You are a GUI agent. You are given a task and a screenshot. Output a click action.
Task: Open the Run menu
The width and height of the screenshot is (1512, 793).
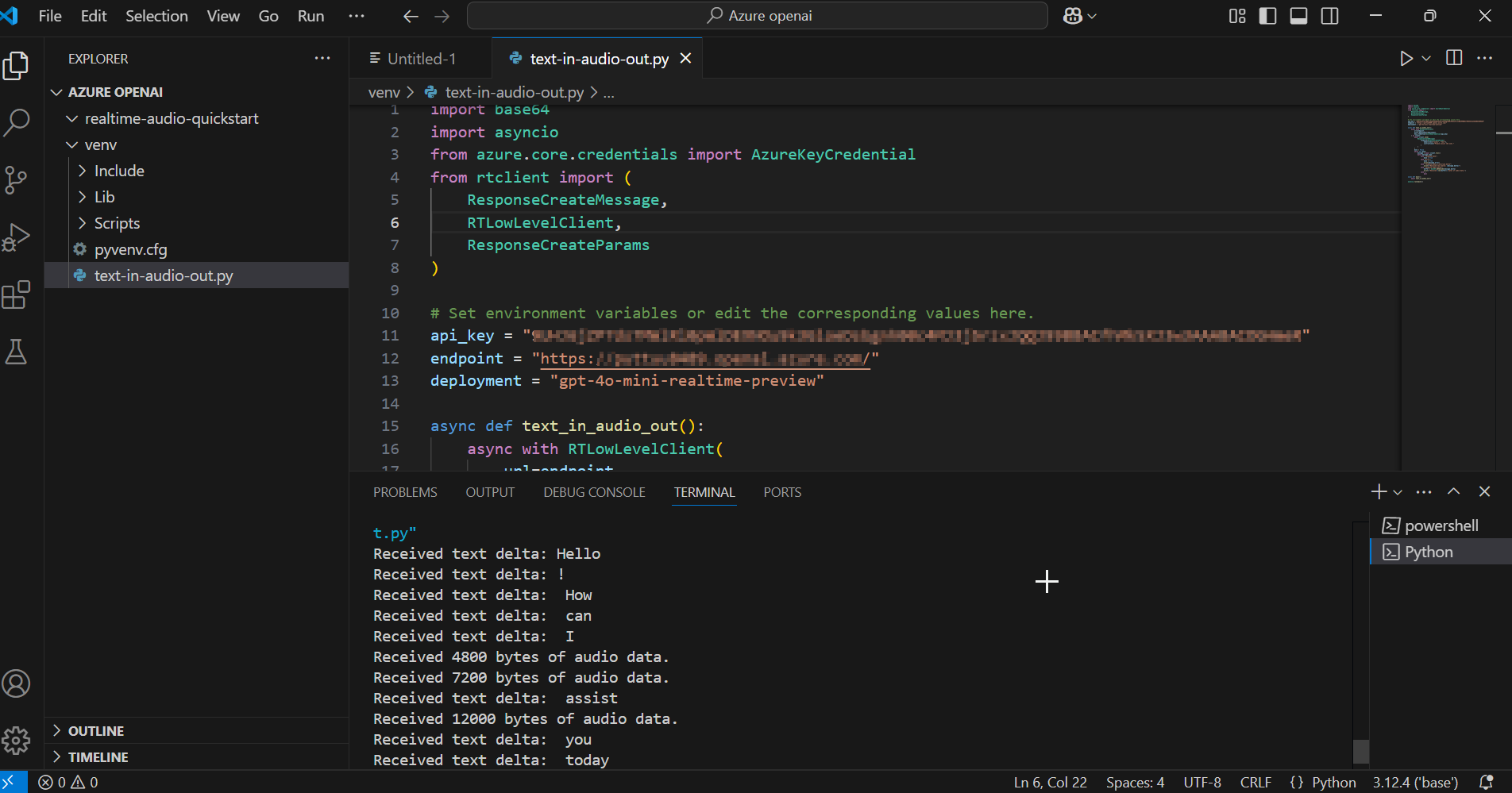(x=310, y=16)
